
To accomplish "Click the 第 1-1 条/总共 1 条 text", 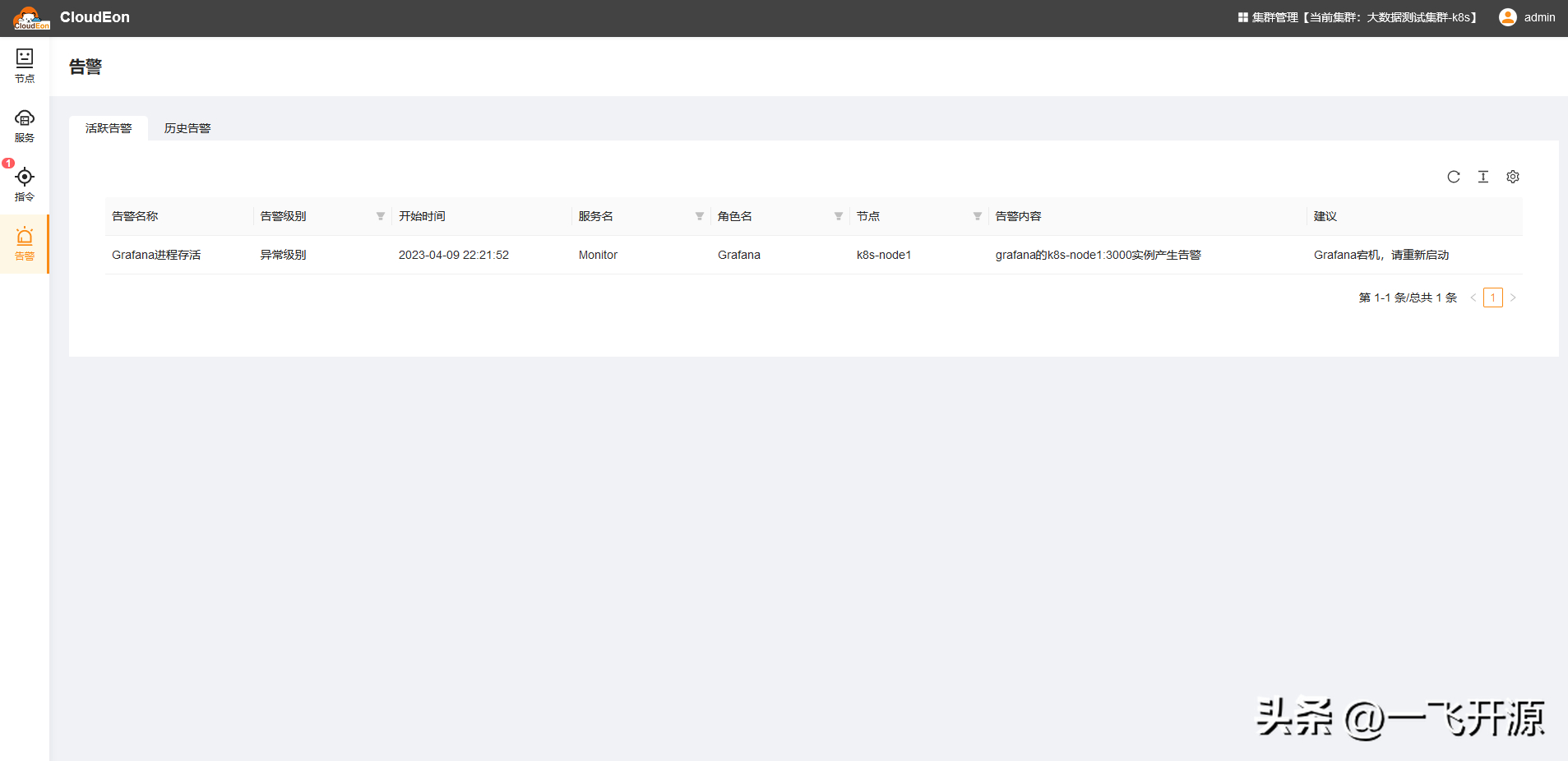I will 1408,297.
